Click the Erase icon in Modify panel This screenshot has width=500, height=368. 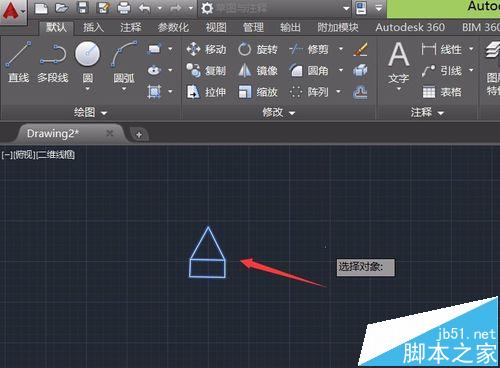[360, 49]
